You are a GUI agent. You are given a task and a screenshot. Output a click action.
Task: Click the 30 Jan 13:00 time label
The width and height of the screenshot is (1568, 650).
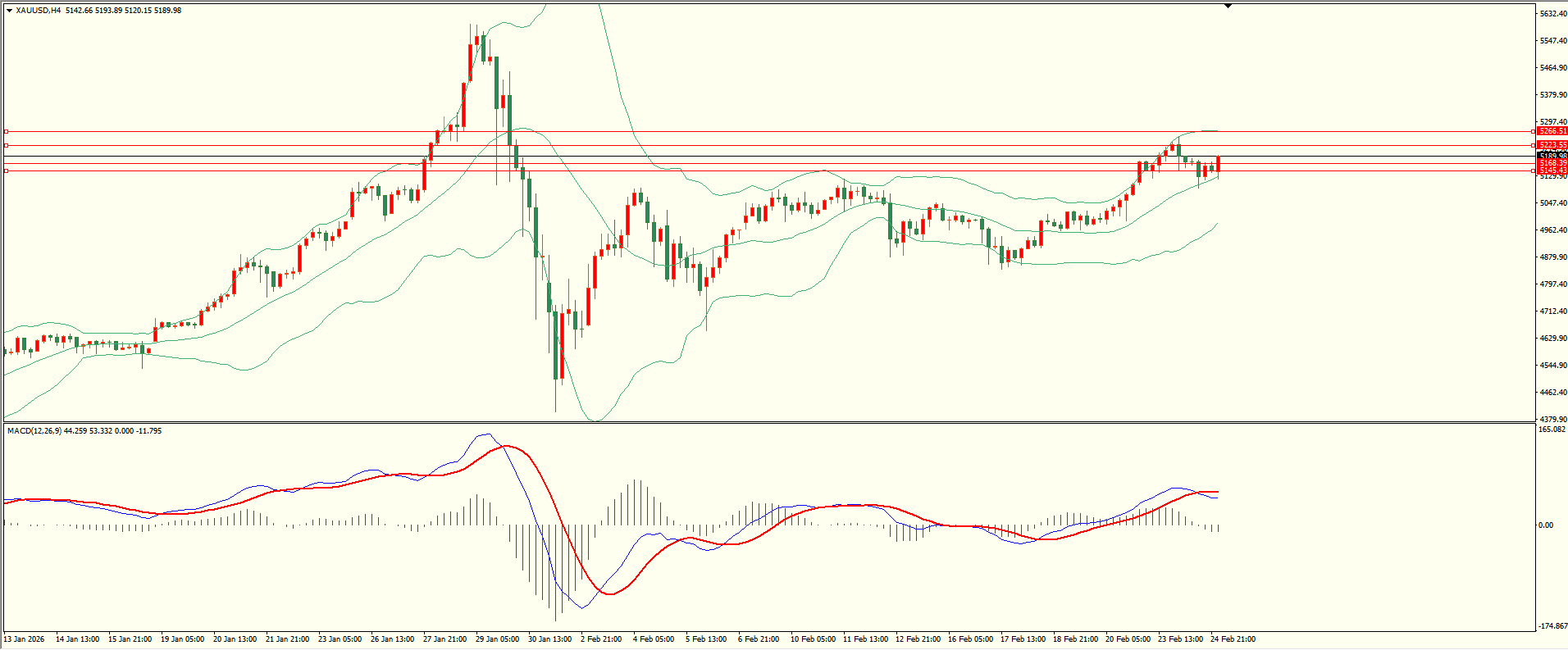(549, 639)
